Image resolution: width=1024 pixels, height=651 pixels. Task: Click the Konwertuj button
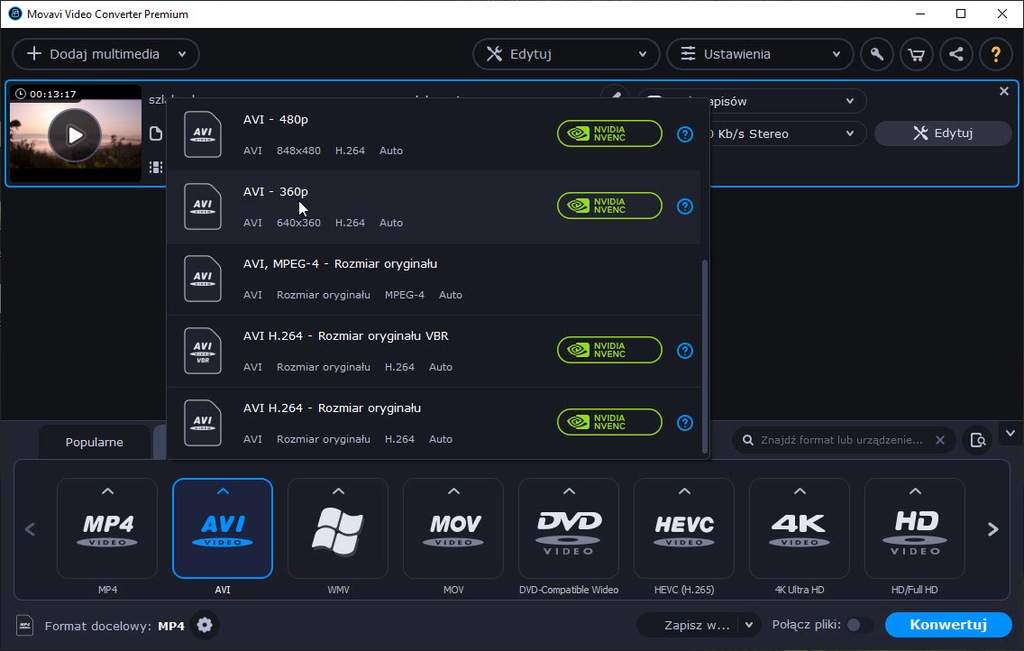(x=948, y=625)
